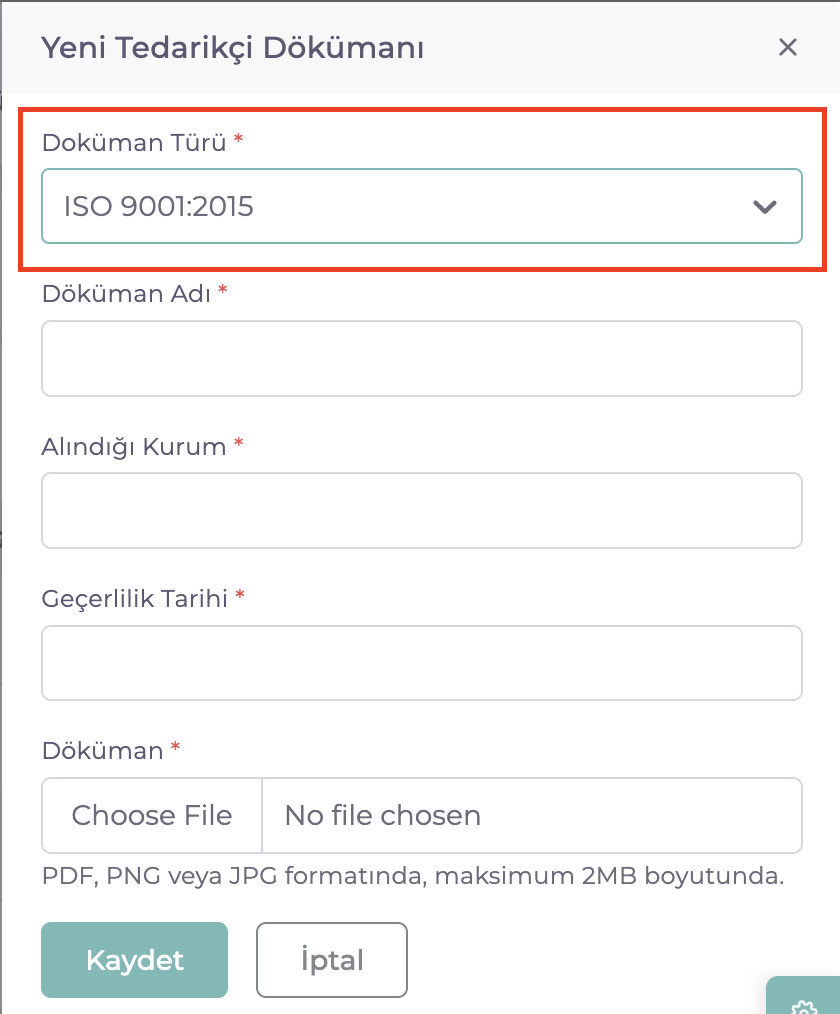840x1014 pixels.
Task: Cancel with the İptal button
Action: click(332, 960)
